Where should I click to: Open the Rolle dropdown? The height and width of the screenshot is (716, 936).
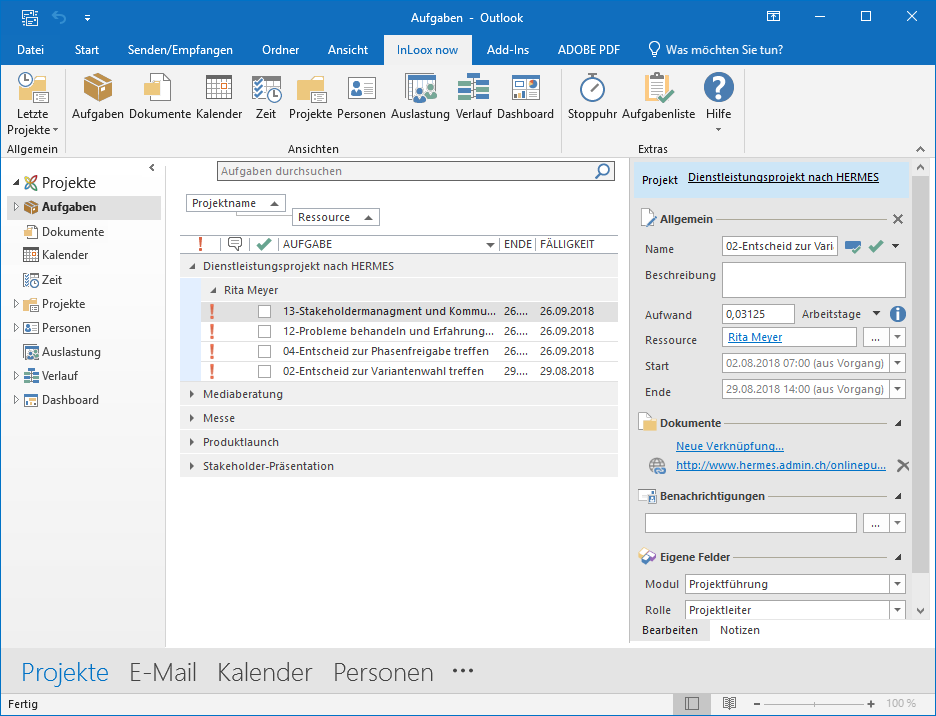897,610
